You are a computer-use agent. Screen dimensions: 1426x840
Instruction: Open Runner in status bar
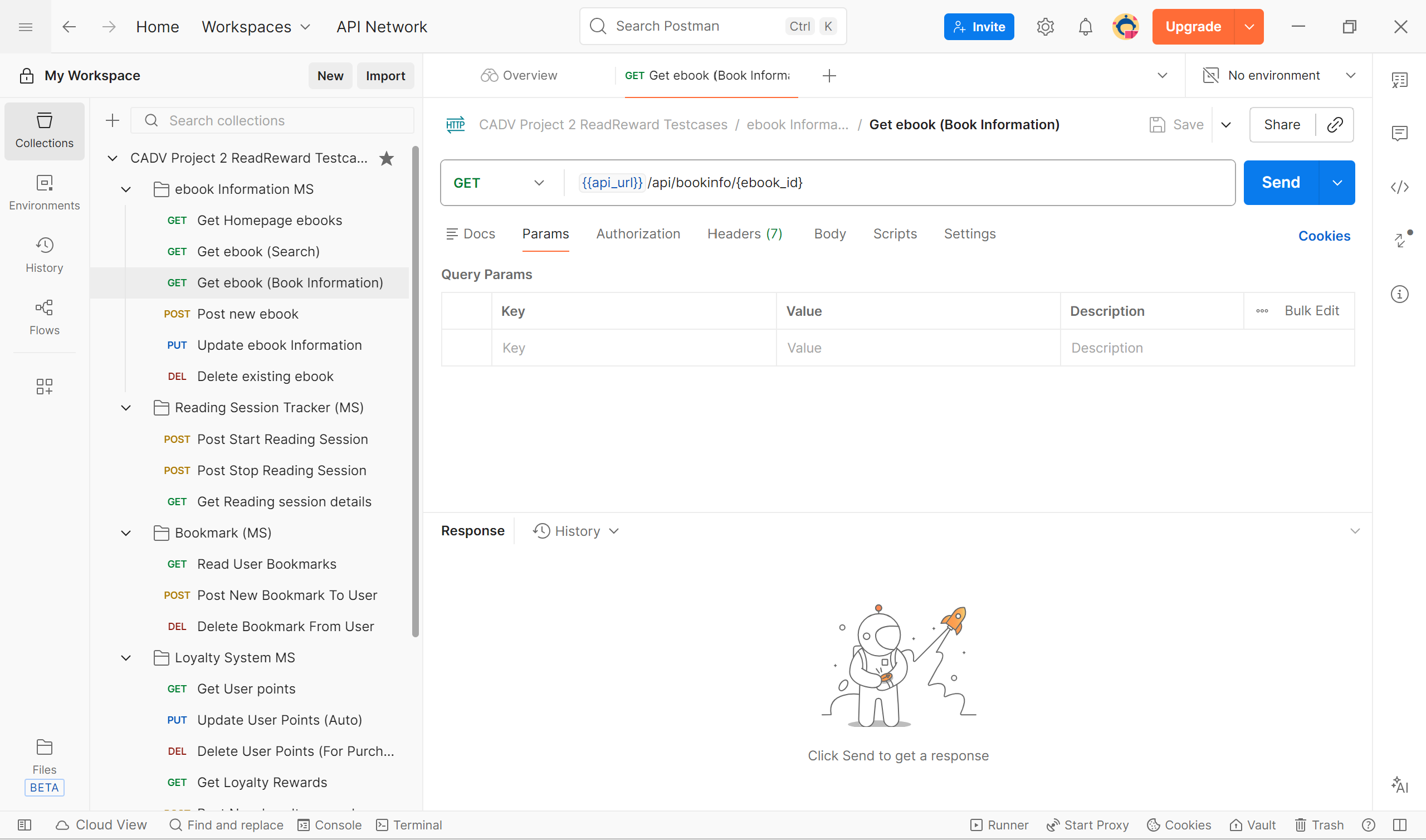coord(999,826)
